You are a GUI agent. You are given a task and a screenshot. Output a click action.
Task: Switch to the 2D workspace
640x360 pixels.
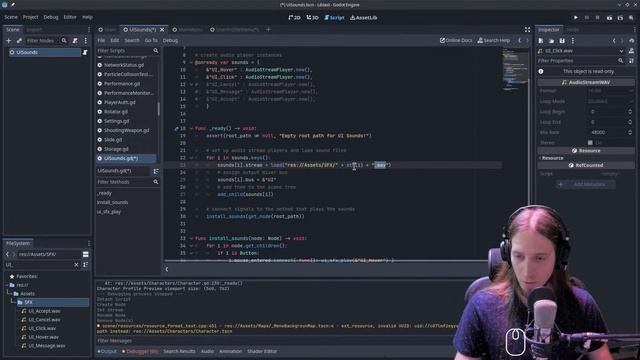click(294, 18)
